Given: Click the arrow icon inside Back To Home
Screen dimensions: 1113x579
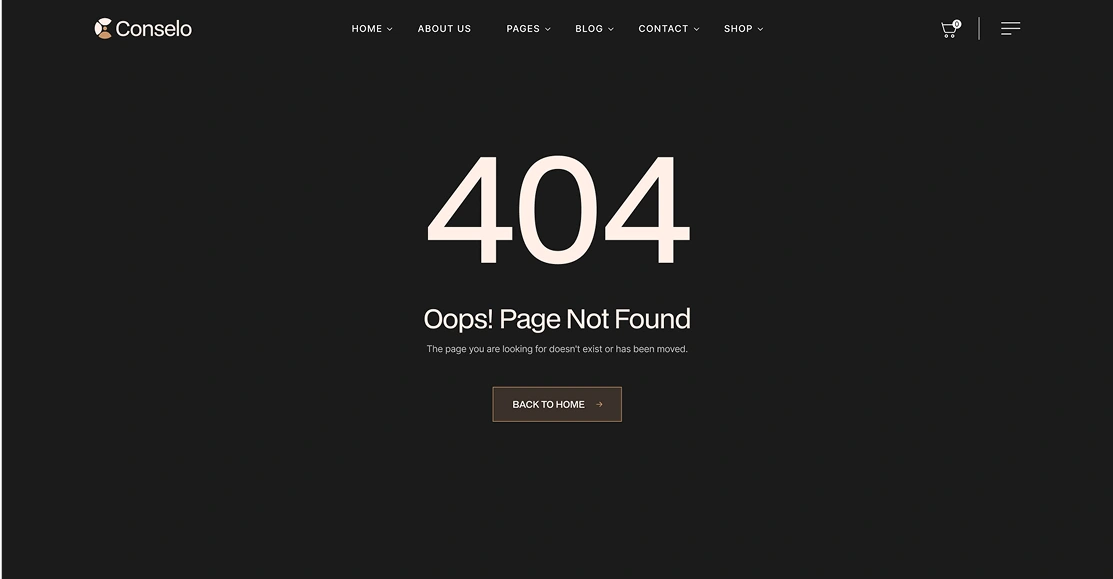Looking at the screenshot, I should click(599, 404).
